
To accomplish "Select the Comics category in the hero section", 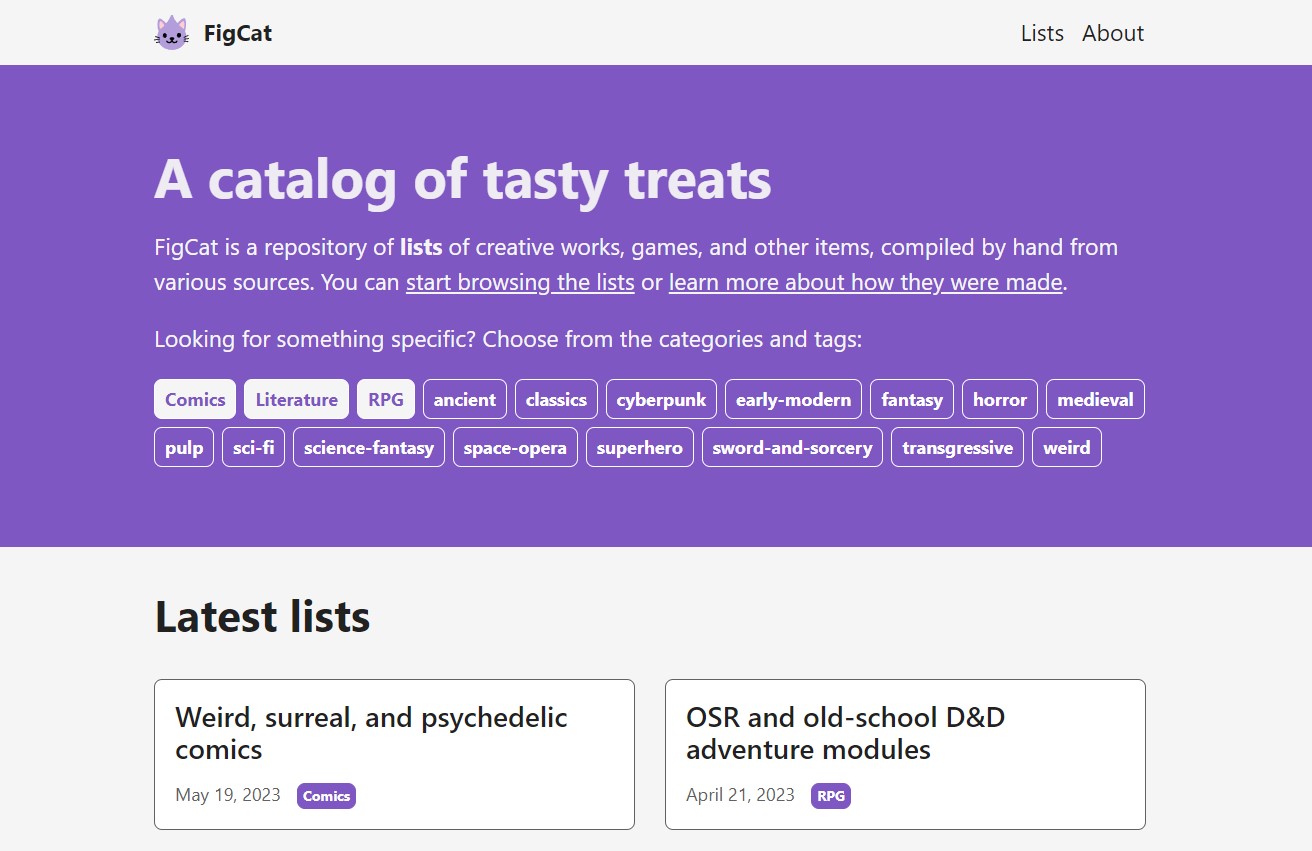I will [x=195, y=399].
